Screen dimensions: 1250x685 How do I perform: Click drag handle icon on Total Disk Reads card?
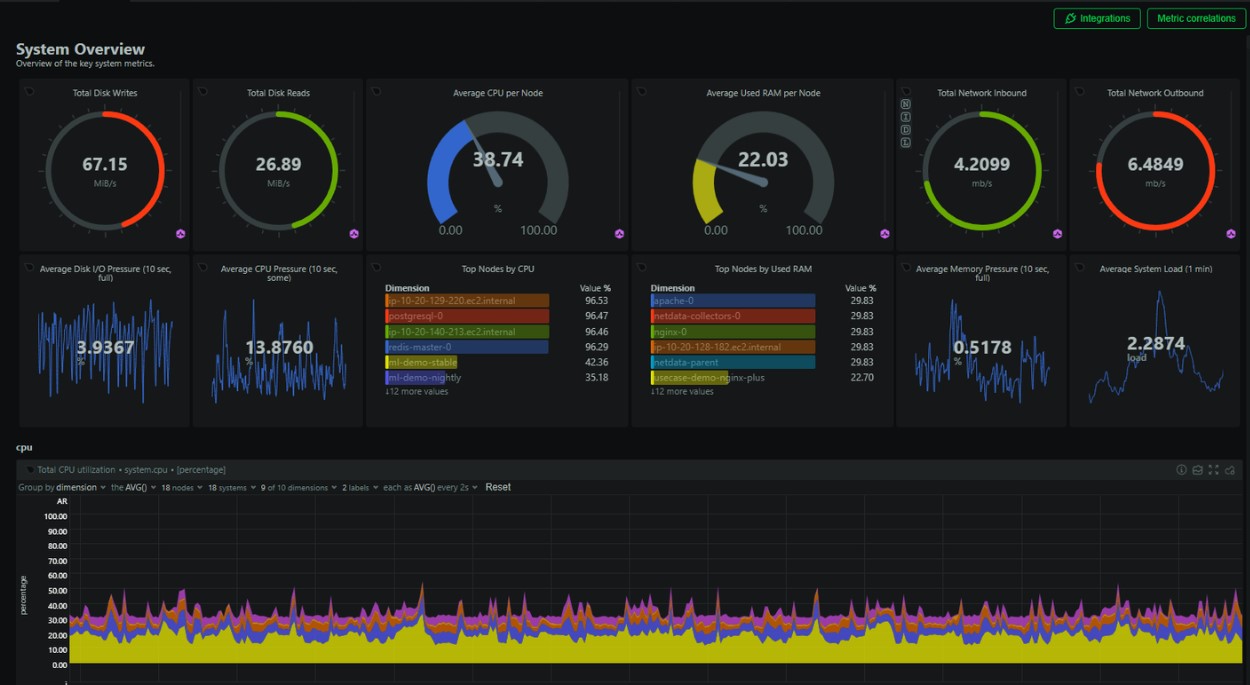[x=203, y=92]
